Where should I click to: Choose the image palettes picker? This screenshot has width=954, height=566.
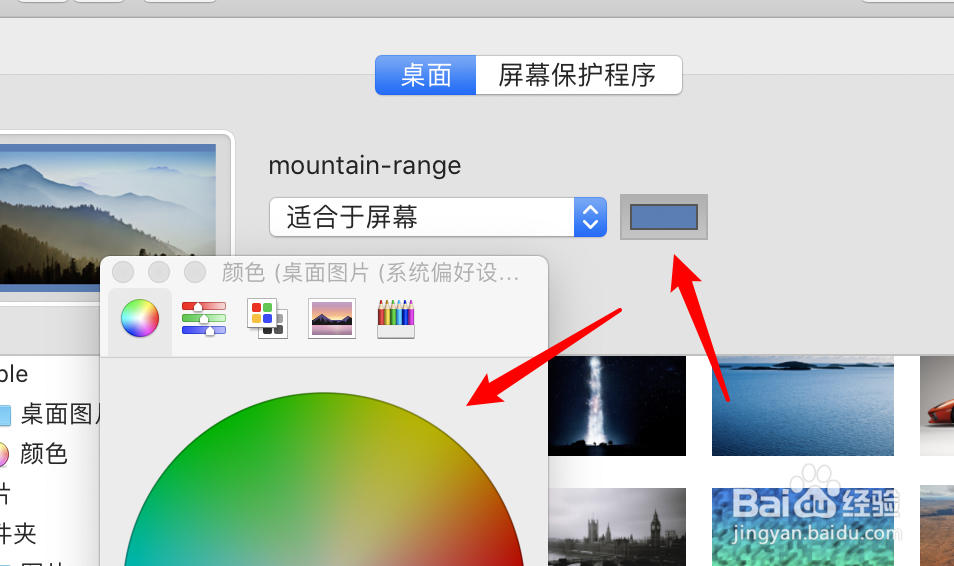pos(332,318)
